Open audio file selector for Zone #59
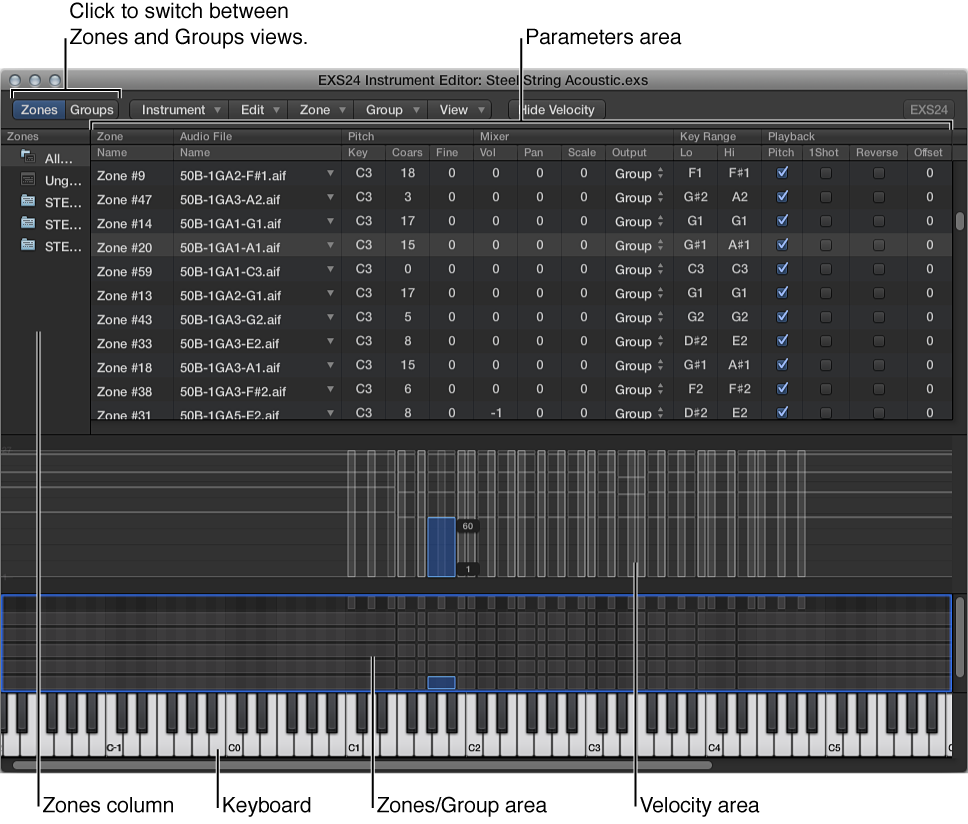This screenshot has width=968, height=824. pos(331,269)
